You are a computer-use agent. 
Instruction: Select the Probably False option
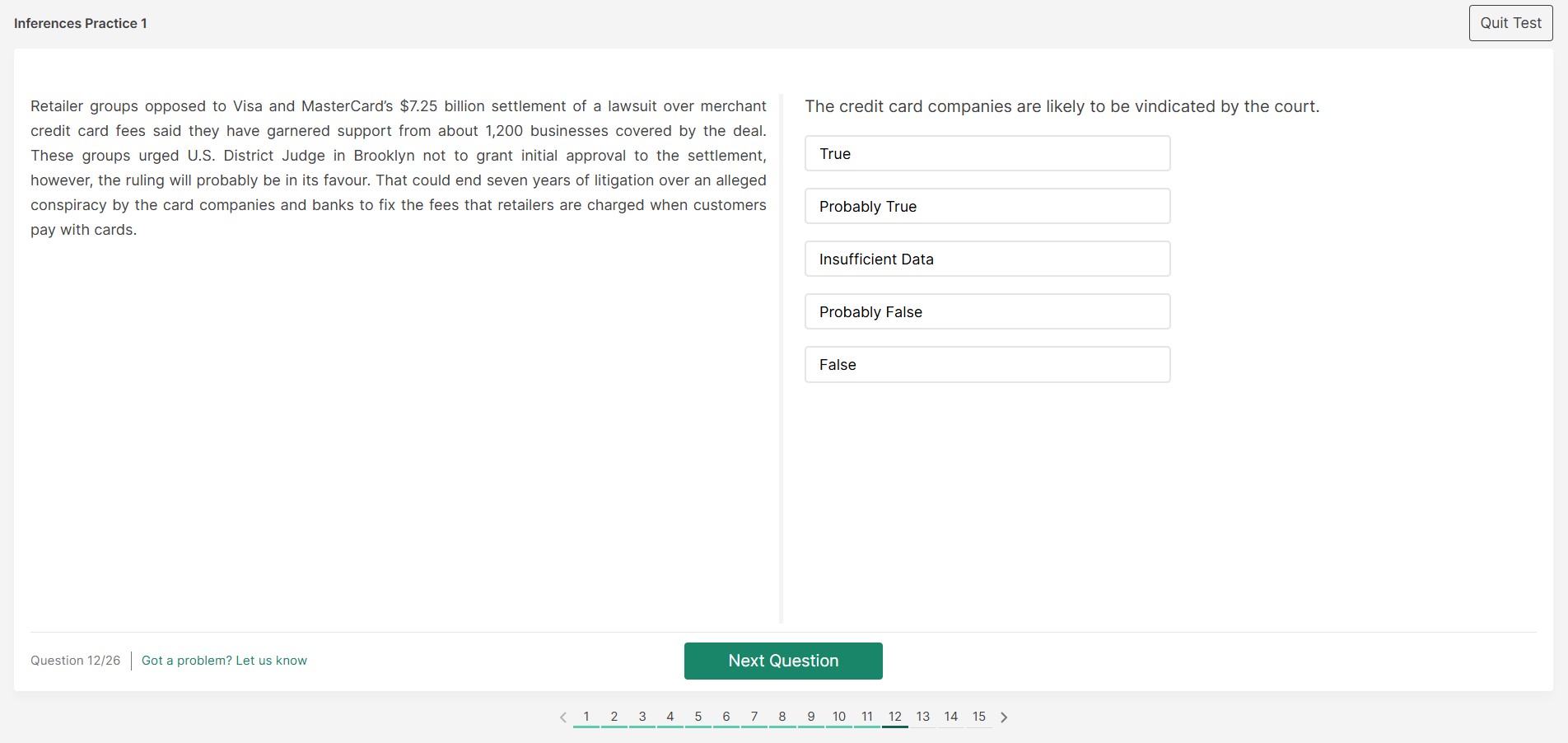click(x=987, y=311)
